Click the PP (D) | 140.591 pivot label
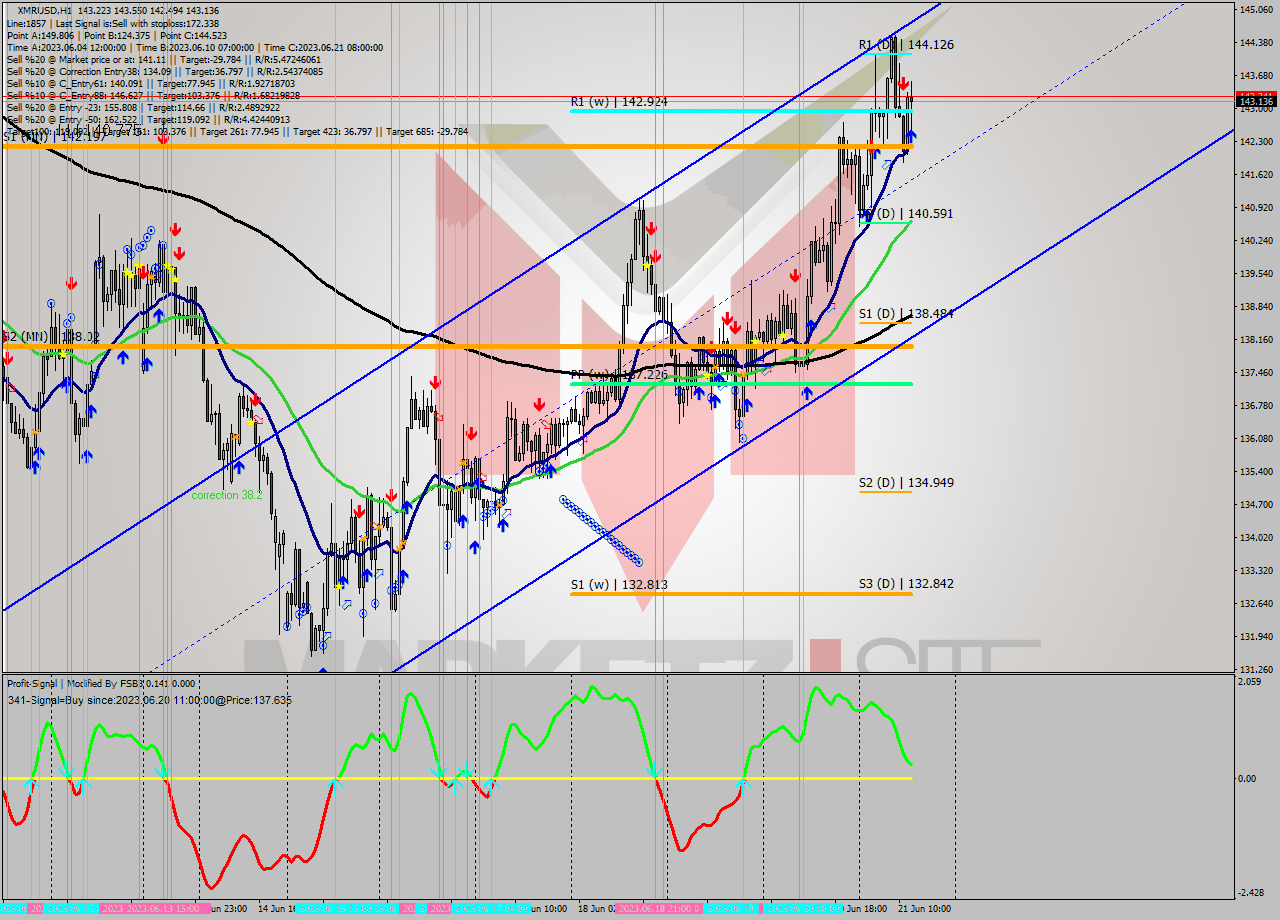 point(906,213)
